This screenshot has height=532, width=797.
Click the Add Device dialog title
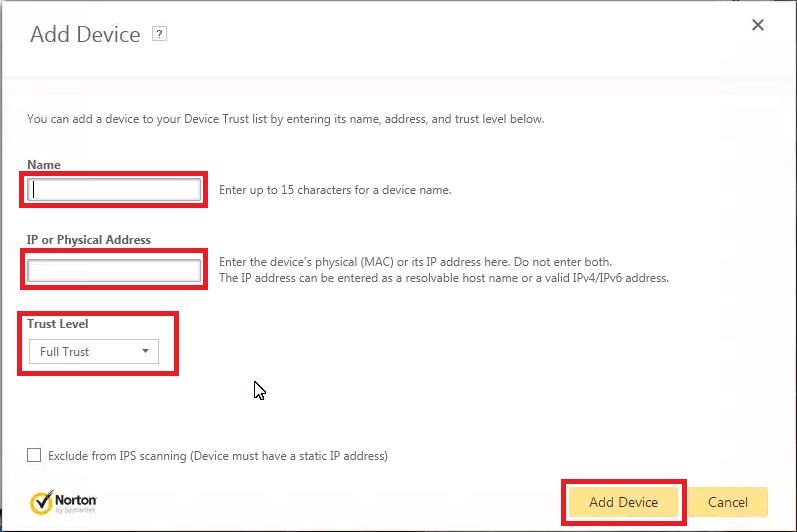pyautogui.click(x=85, y=35)
